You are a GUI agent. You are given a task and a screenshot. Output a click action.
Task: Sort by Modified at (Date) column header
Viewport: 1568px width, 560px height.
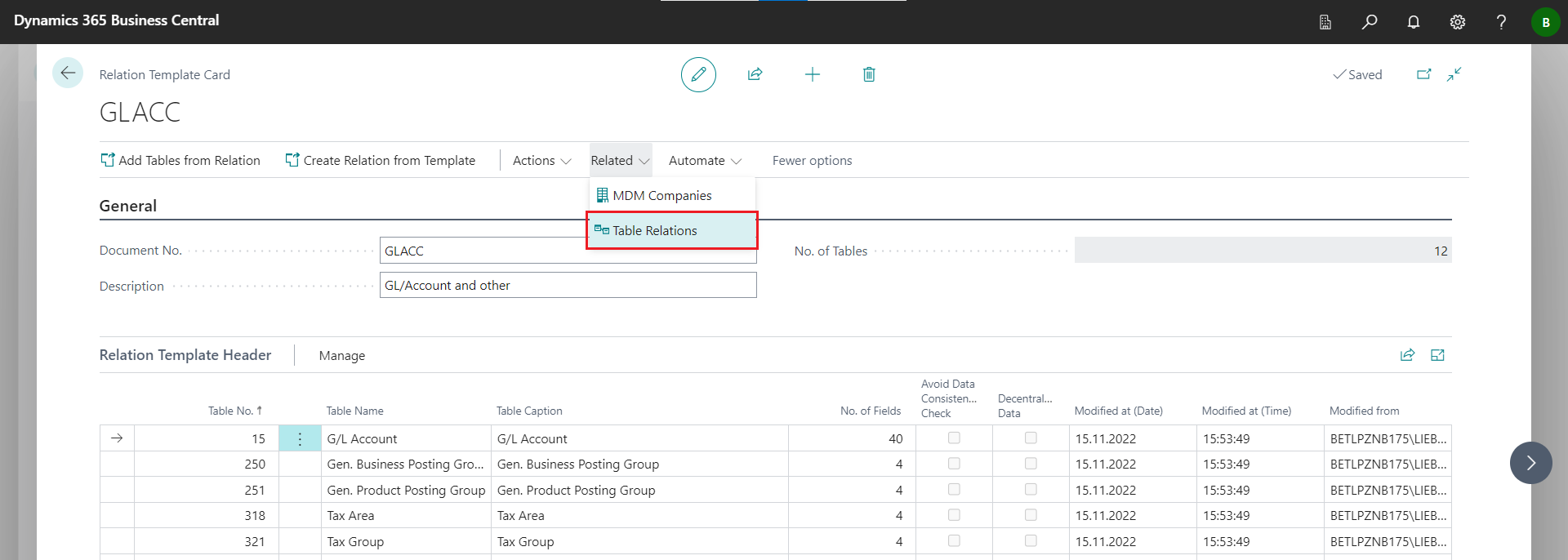coord(1118,411)
